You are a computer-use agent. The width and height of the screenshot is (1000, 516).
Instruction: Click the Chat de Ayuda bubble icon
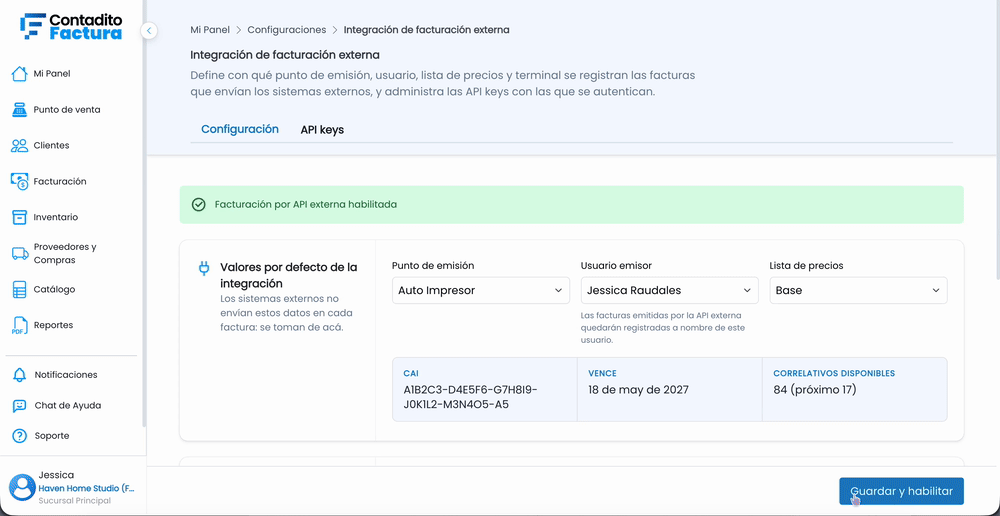coord(20,406)
